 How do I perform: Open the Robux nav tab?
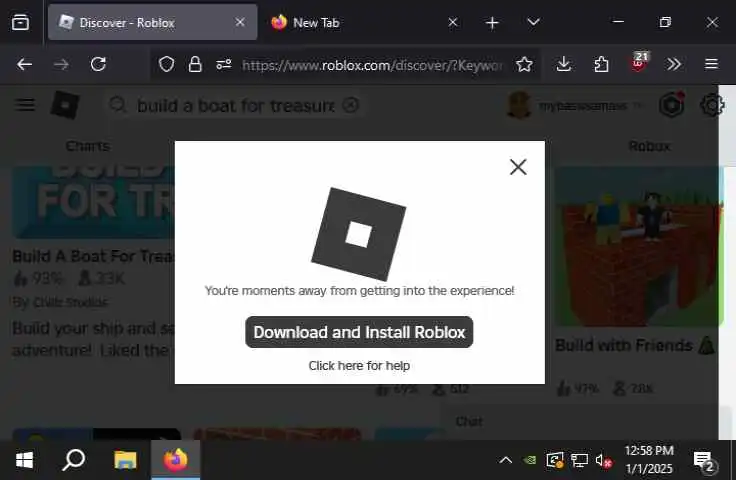pyautogui.click(x=650, y=146)
